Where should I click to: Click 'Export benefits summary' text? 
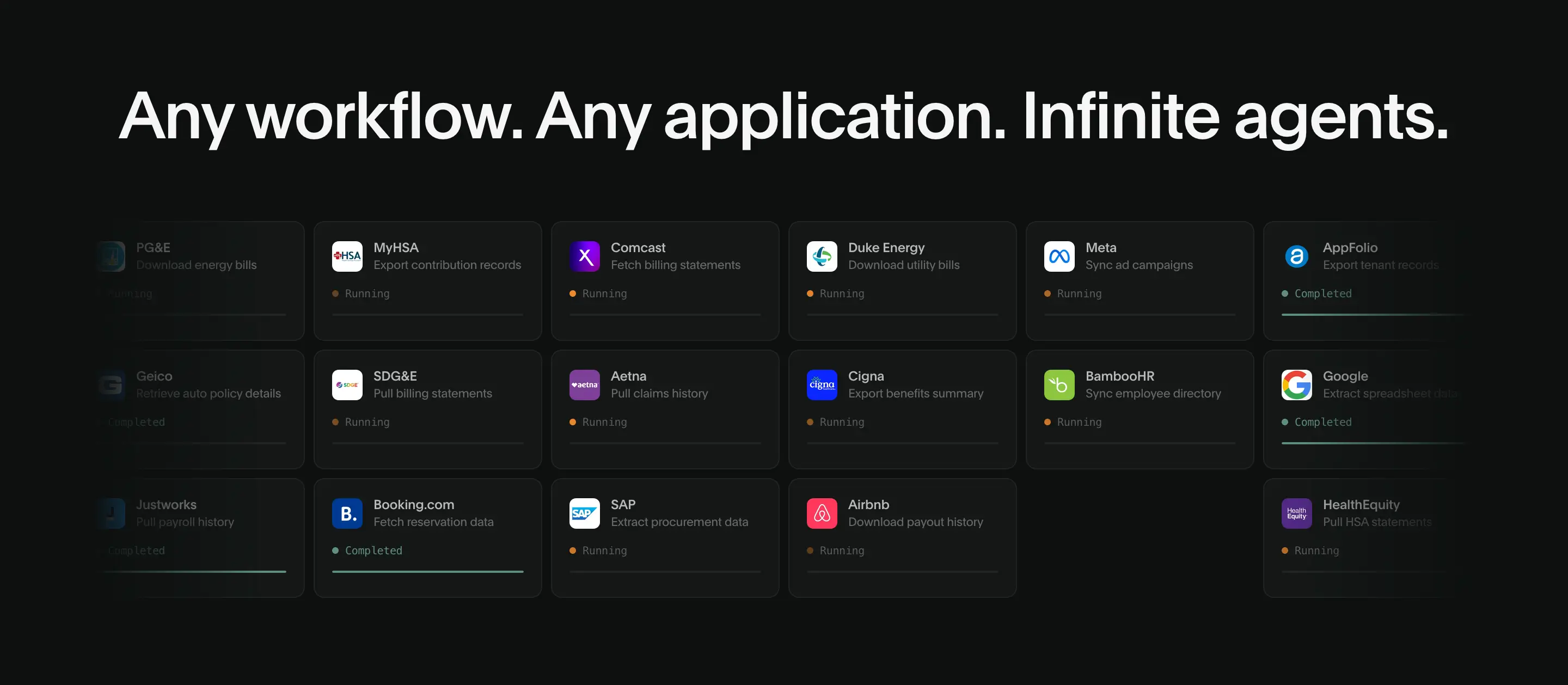[x=915, y=393]
